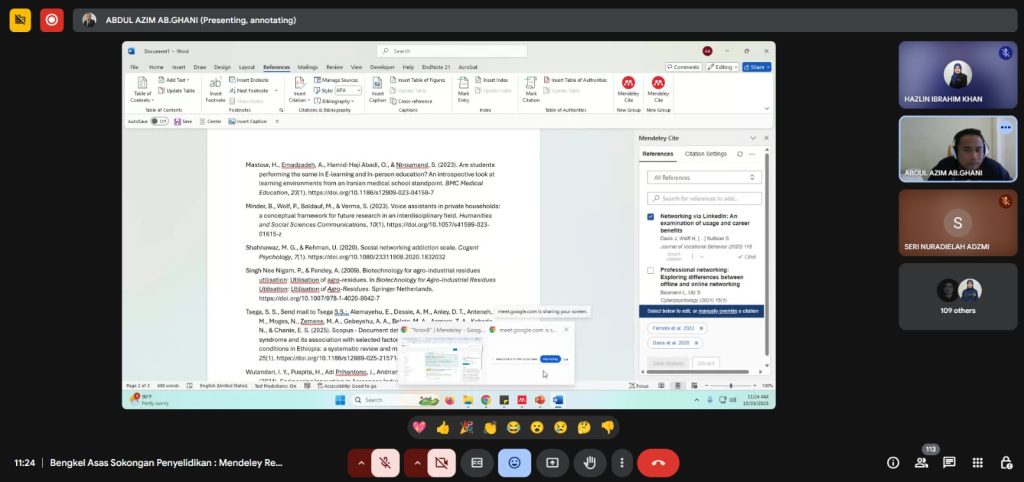
Task: Send the laughing face reaction
Action: (513, 428)
